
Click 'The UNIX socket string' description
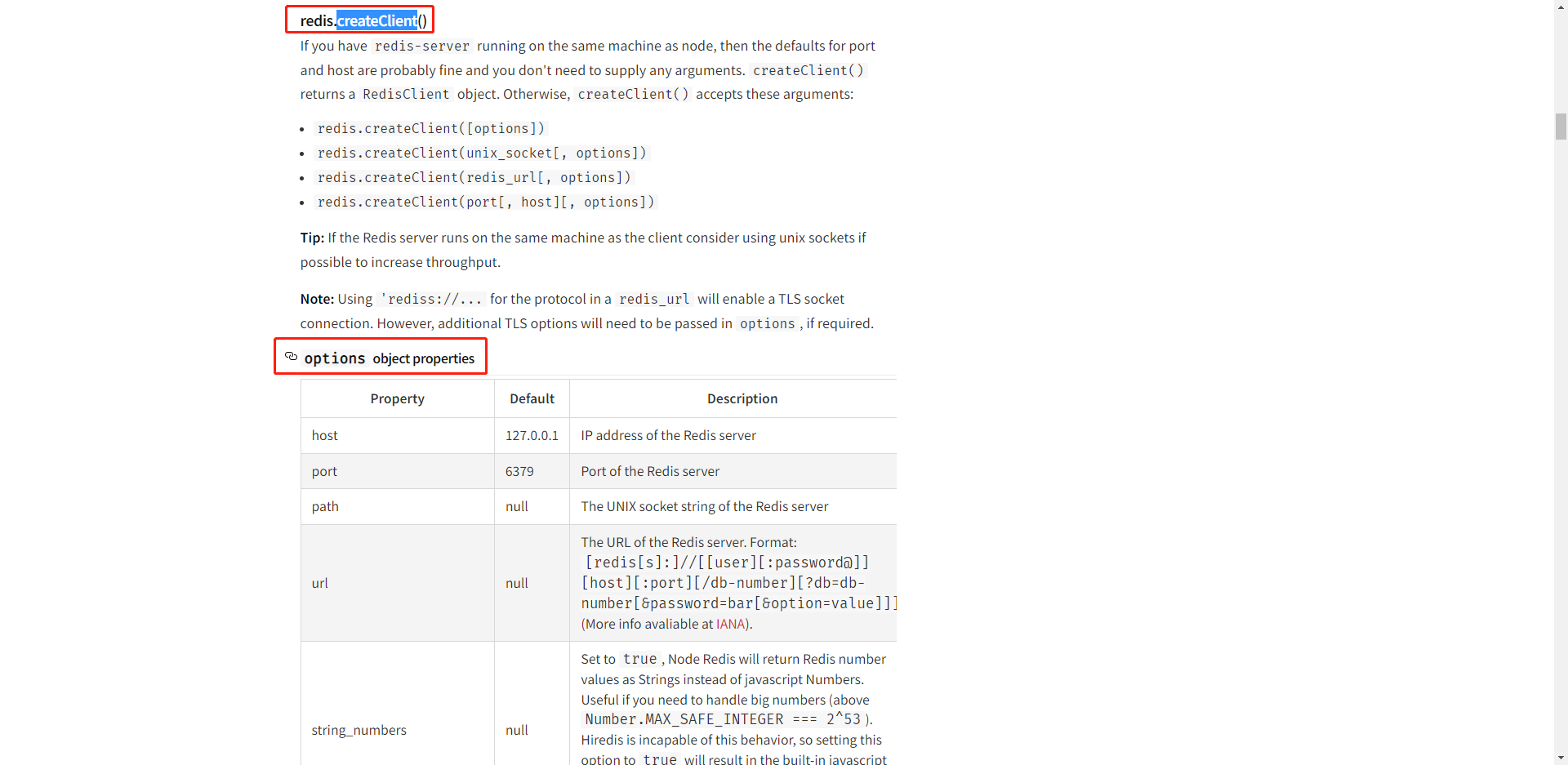click(x=704, y=506)
